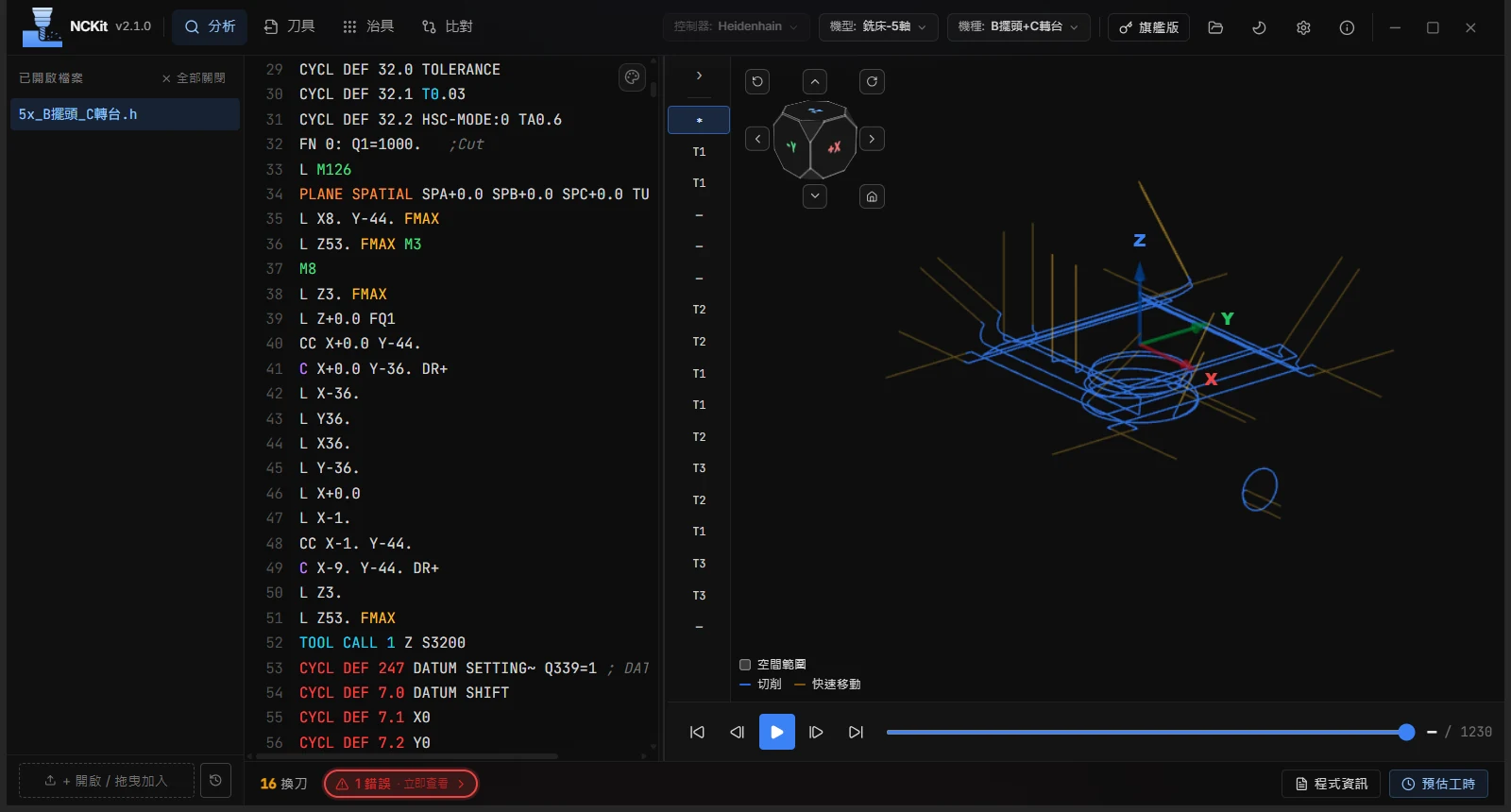This screenshot has height=812, width=1511.
Task: Step back one toolpath block
Action: pyautogui.click(x=738, y=732)
